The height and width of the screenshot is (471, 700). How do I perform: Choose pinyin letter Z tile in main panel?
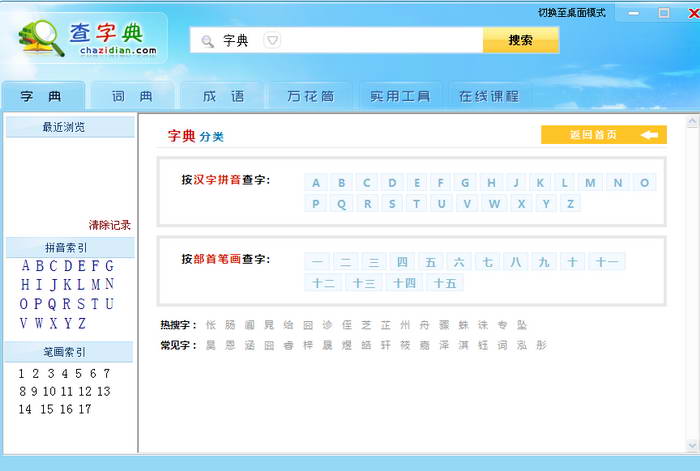pos(570,203)
